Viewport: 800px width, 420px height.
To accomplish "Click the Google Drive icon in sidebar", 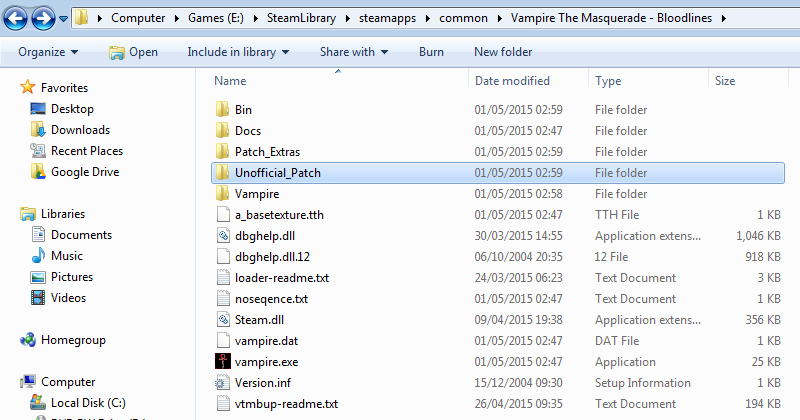I will 38,171.
